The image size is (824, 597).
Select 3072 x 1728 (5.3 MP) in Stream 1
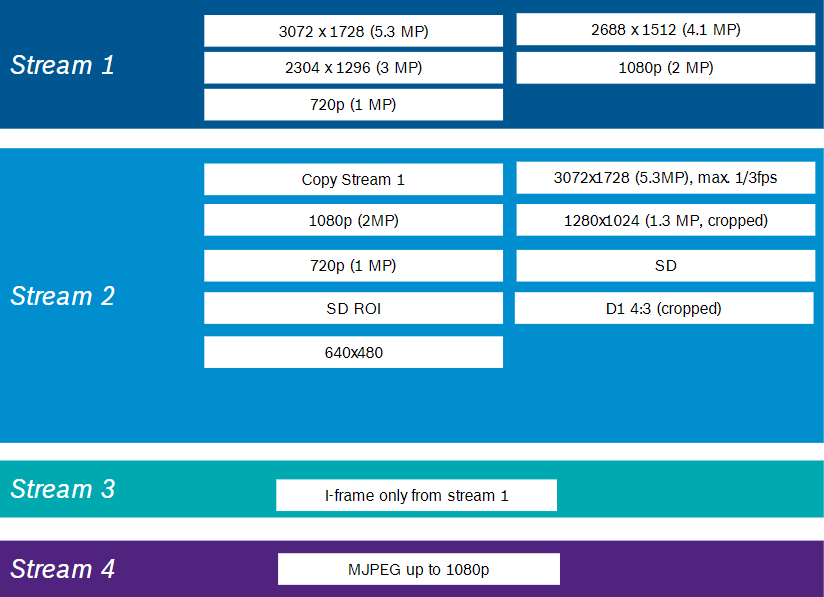353,31
